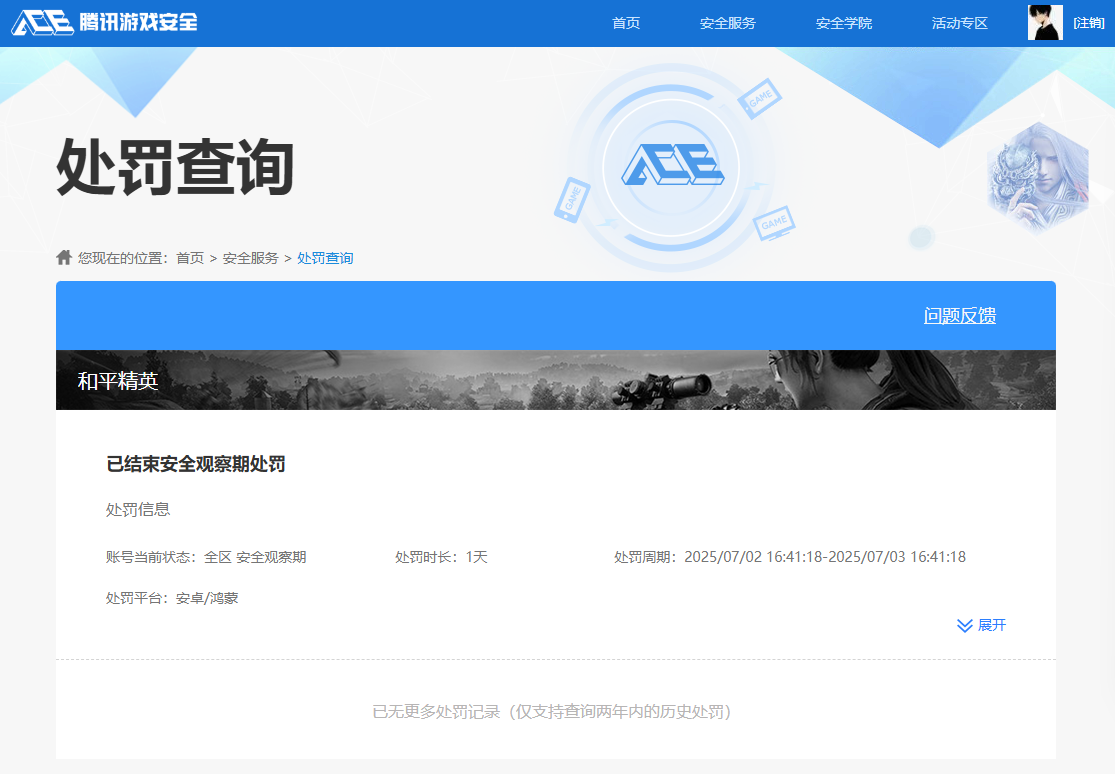Click the 和平精英 game banner image

(556, 378)
